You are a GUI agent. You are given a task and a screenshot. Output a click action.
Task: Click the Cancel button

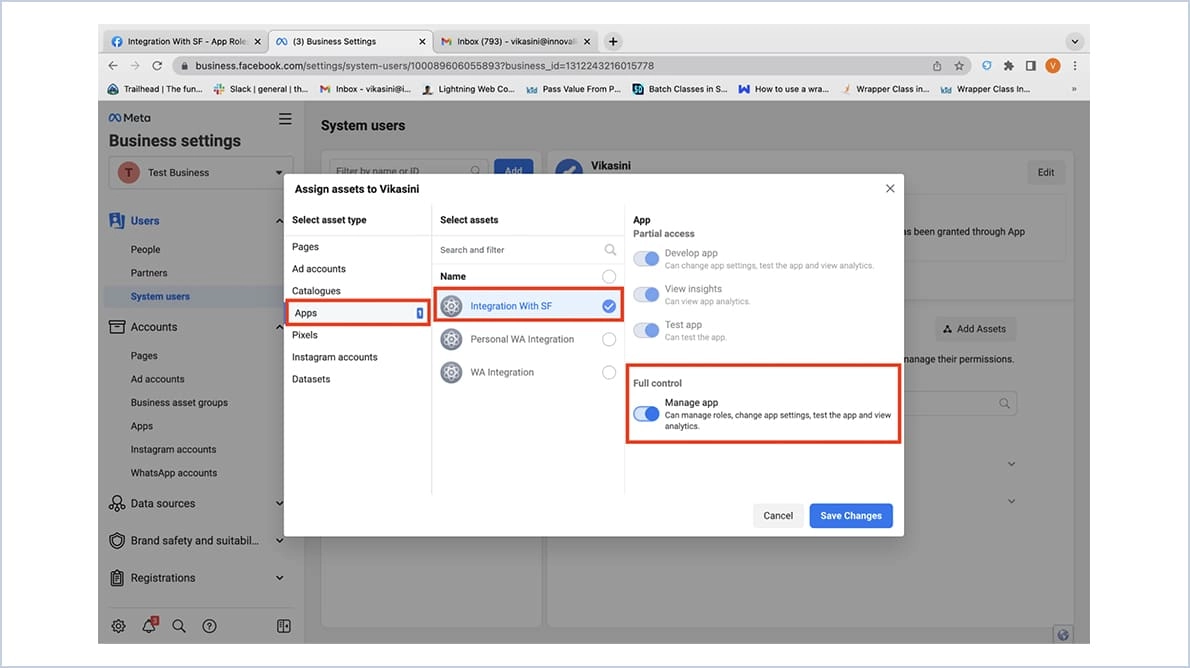pos(778,515)
